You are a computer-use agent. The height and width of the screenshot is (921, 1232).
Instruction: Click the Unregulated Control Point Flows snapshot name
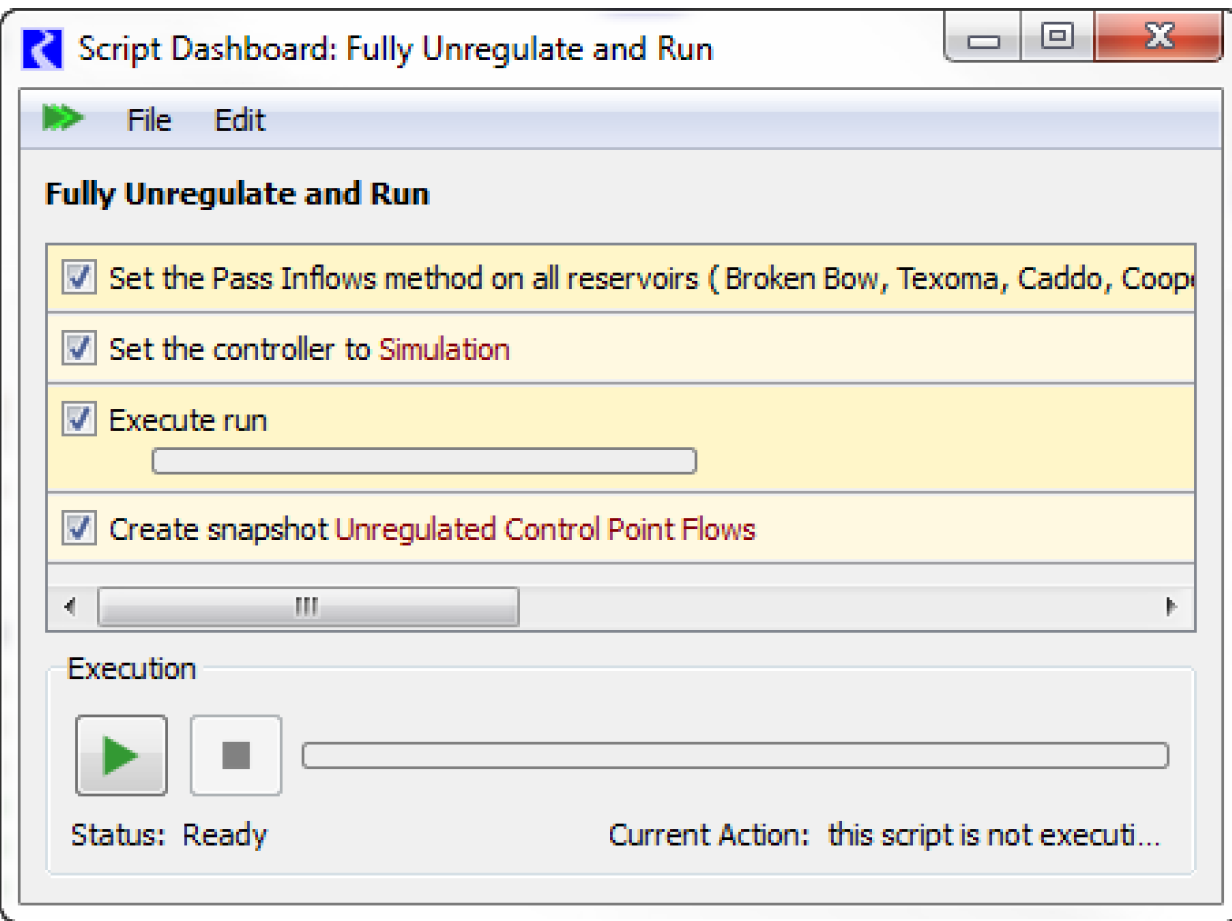(545, 529)
